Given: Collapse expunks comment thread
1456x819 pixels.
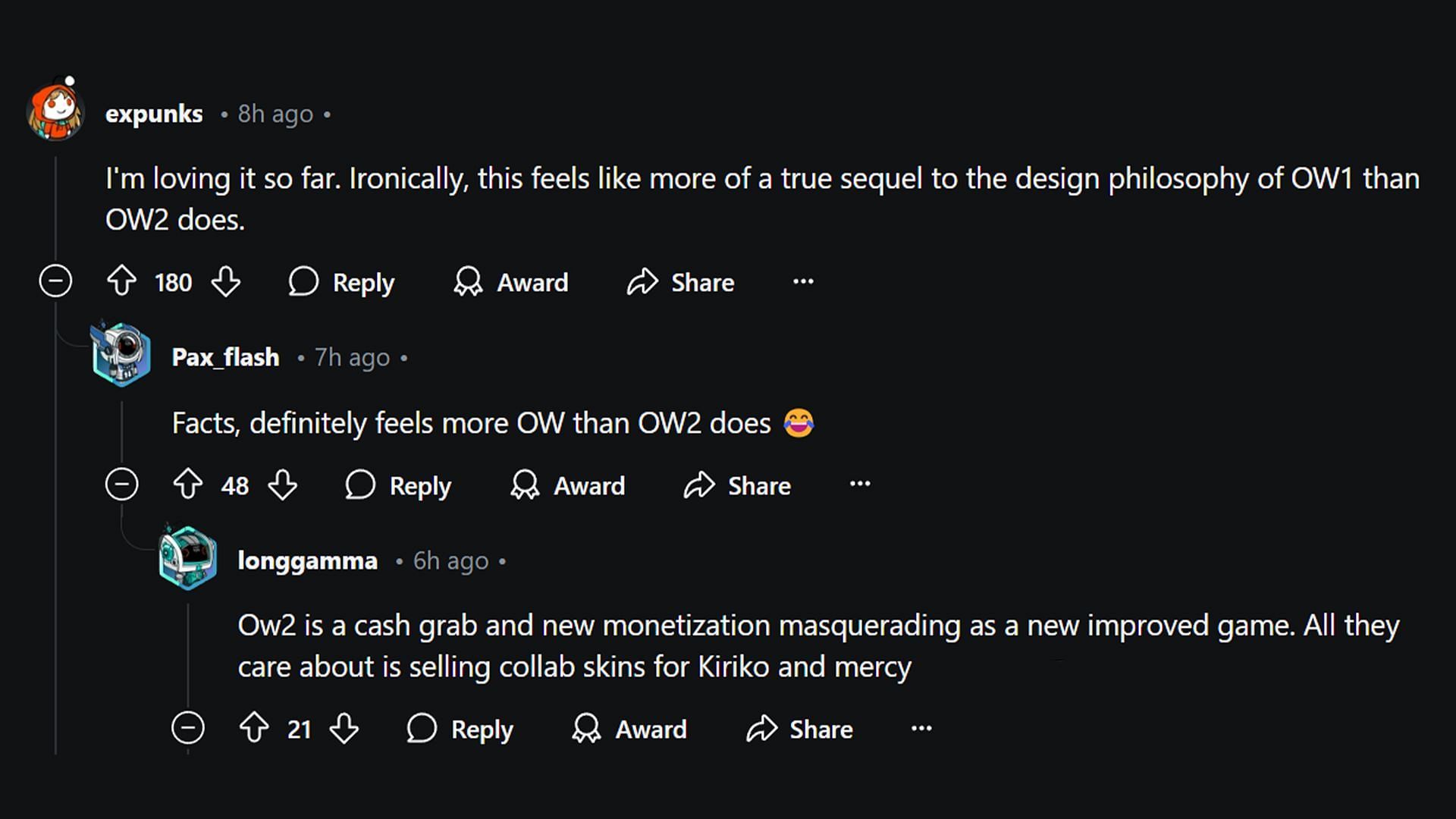Looking at the screenshot, I should coord(55,281).
